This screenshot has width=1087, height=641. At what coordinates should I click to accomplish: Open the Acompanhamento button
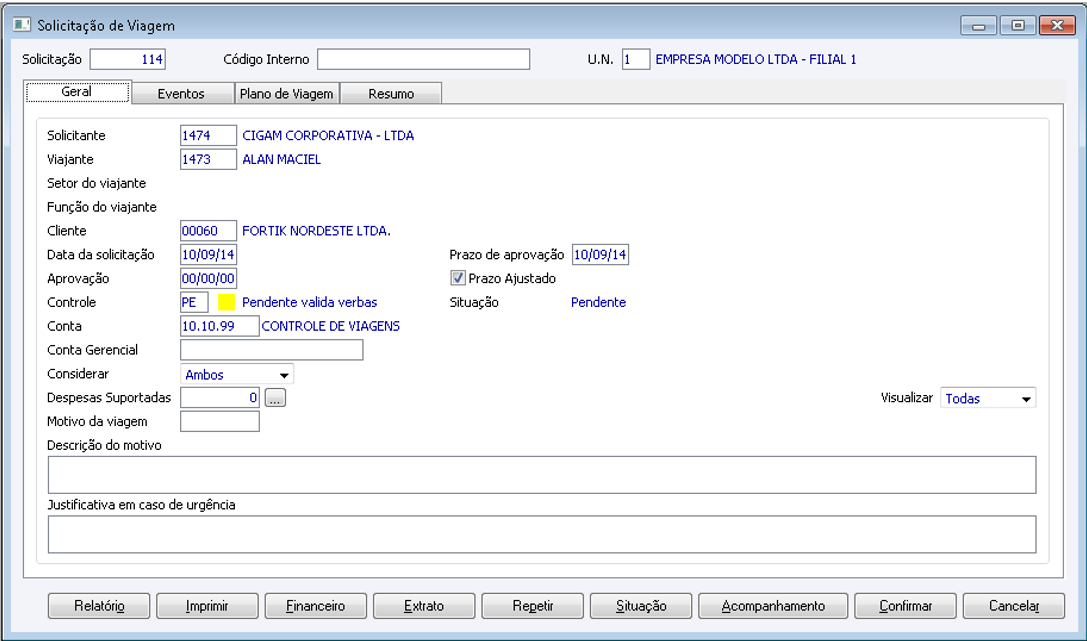[773, 606]
